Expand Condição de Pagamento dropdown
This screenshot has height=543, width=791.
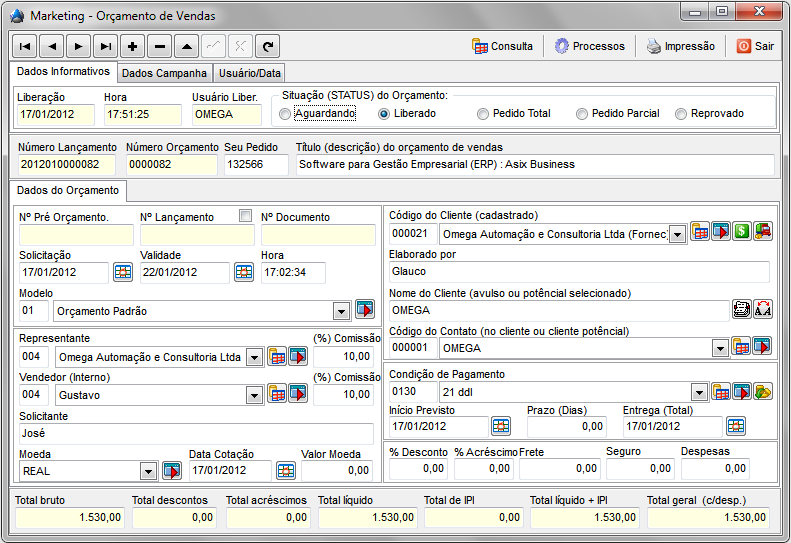[699, 392]
